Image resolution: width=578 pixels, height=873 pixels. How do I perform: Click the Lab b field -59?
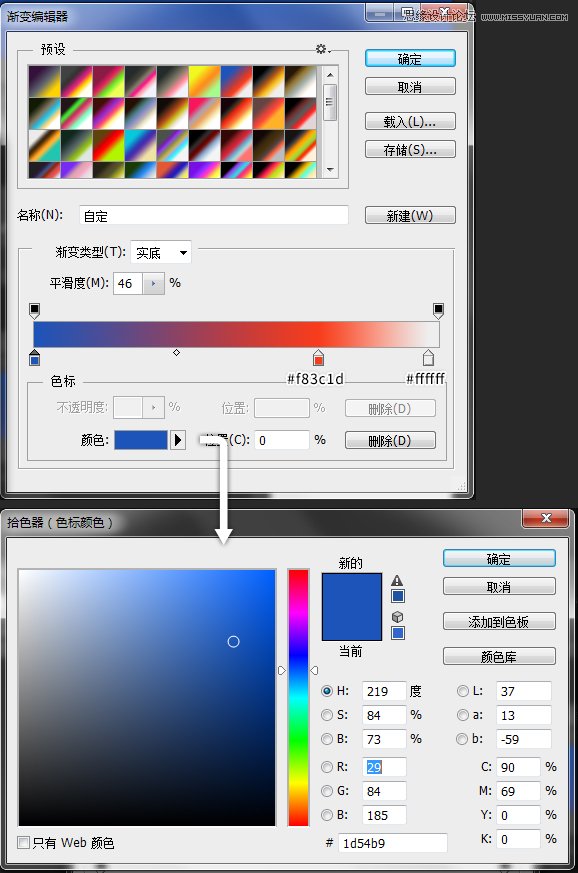[523, 739]
